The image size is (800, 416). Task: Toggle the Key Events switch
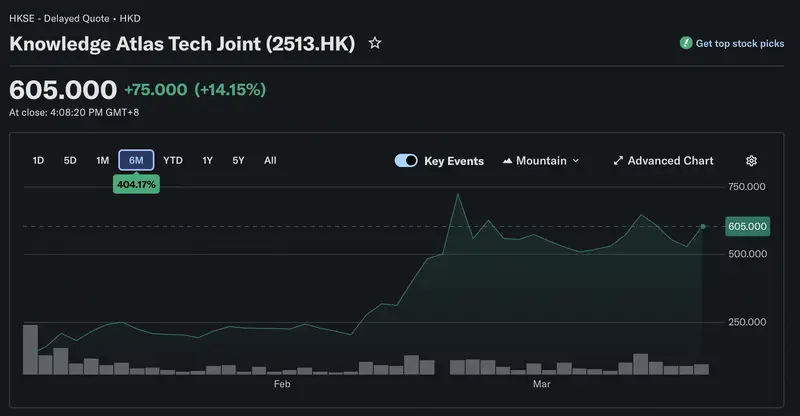[406, 161]
